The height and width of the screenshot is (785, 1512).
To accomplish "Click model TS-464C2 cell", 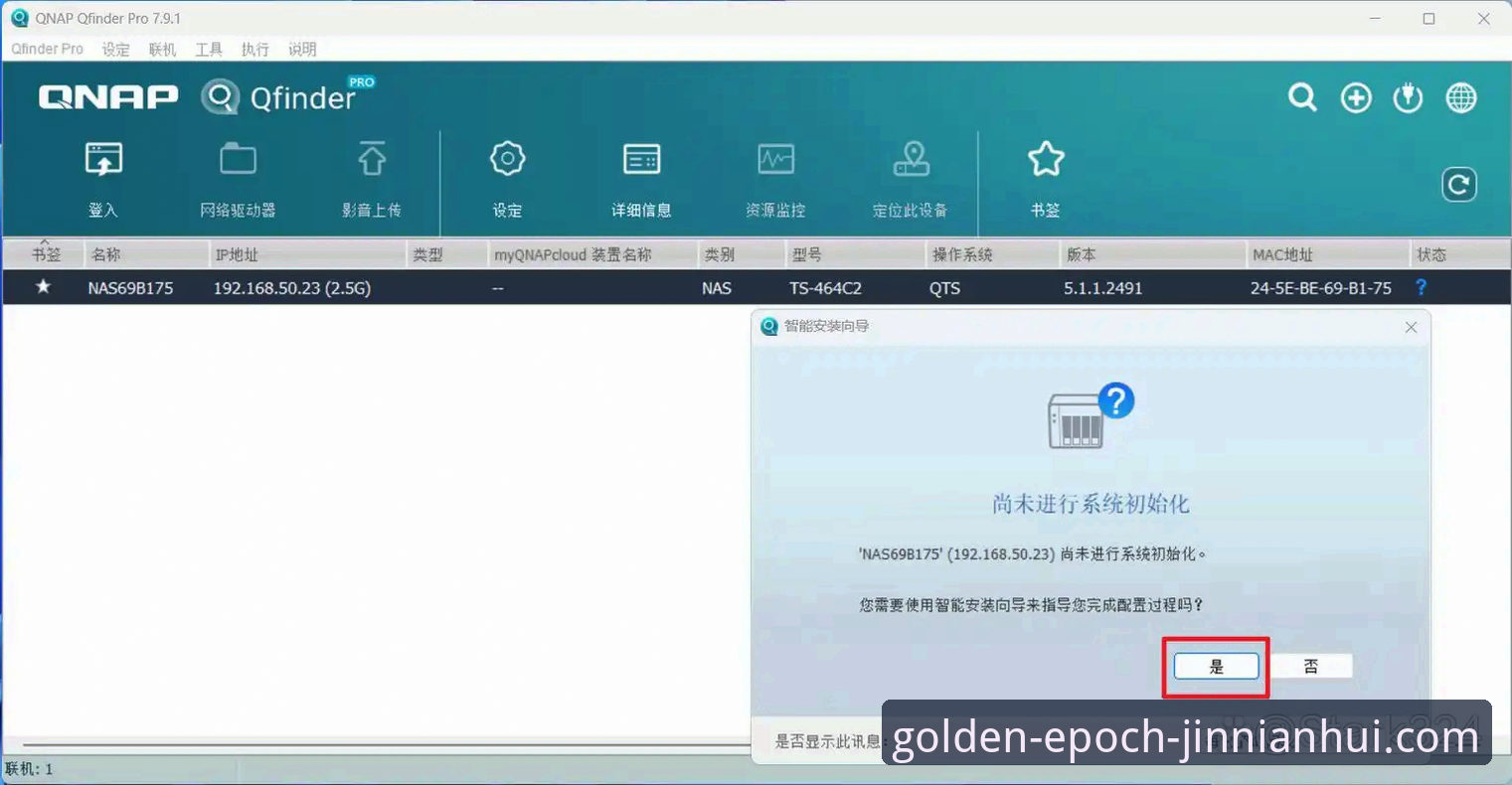I will [825, 288].
